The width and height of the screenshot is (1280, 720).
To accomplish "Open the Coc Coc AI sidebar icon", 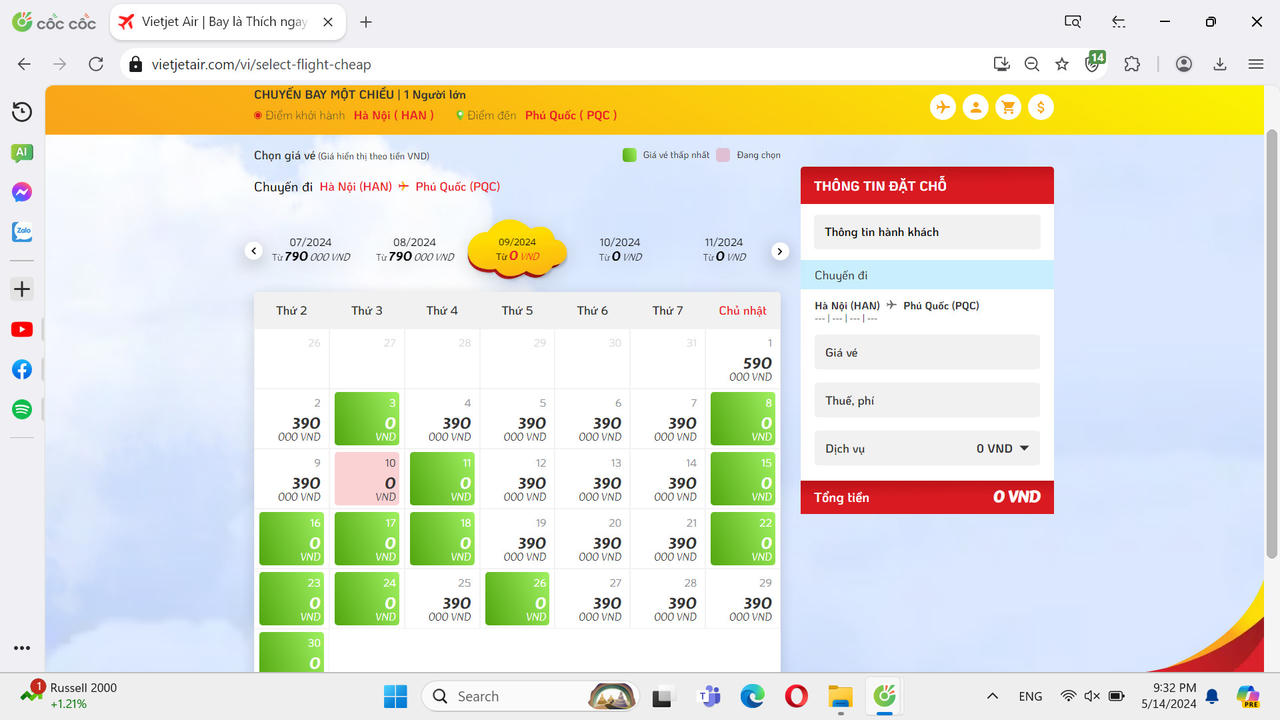I will coord(21,152).
